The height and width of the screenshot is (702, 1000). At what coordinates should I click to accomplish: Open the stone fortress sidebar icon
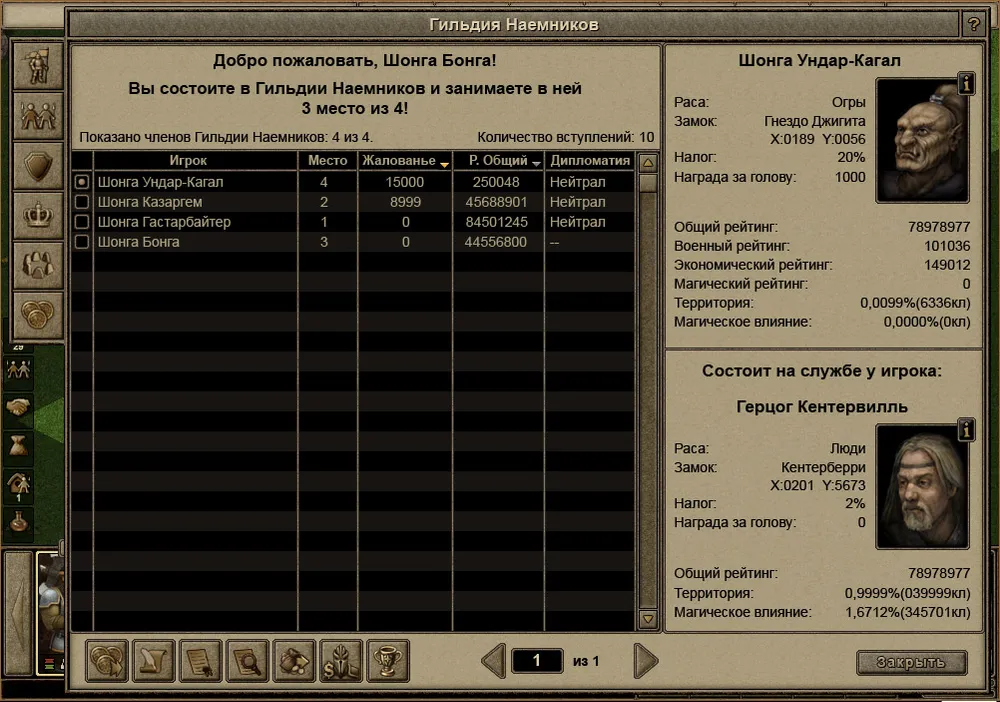[x=38, y=265]
